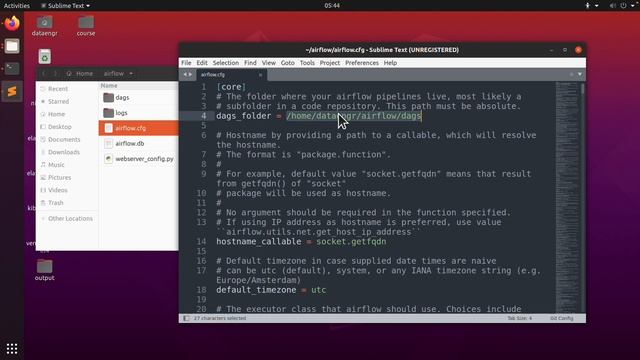The image size is (640, 360).
Task: Close the airflow.cfg tab
Action: pyautogui.click(x=260, y=75)
